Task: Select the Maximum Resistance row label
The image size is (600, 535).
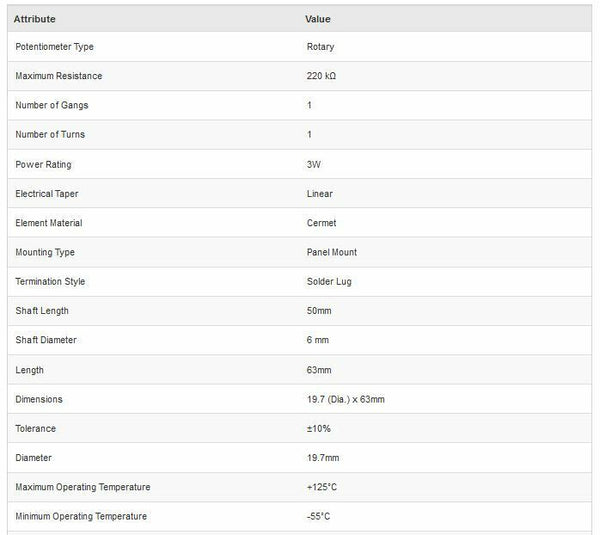Action: (59, 76)
